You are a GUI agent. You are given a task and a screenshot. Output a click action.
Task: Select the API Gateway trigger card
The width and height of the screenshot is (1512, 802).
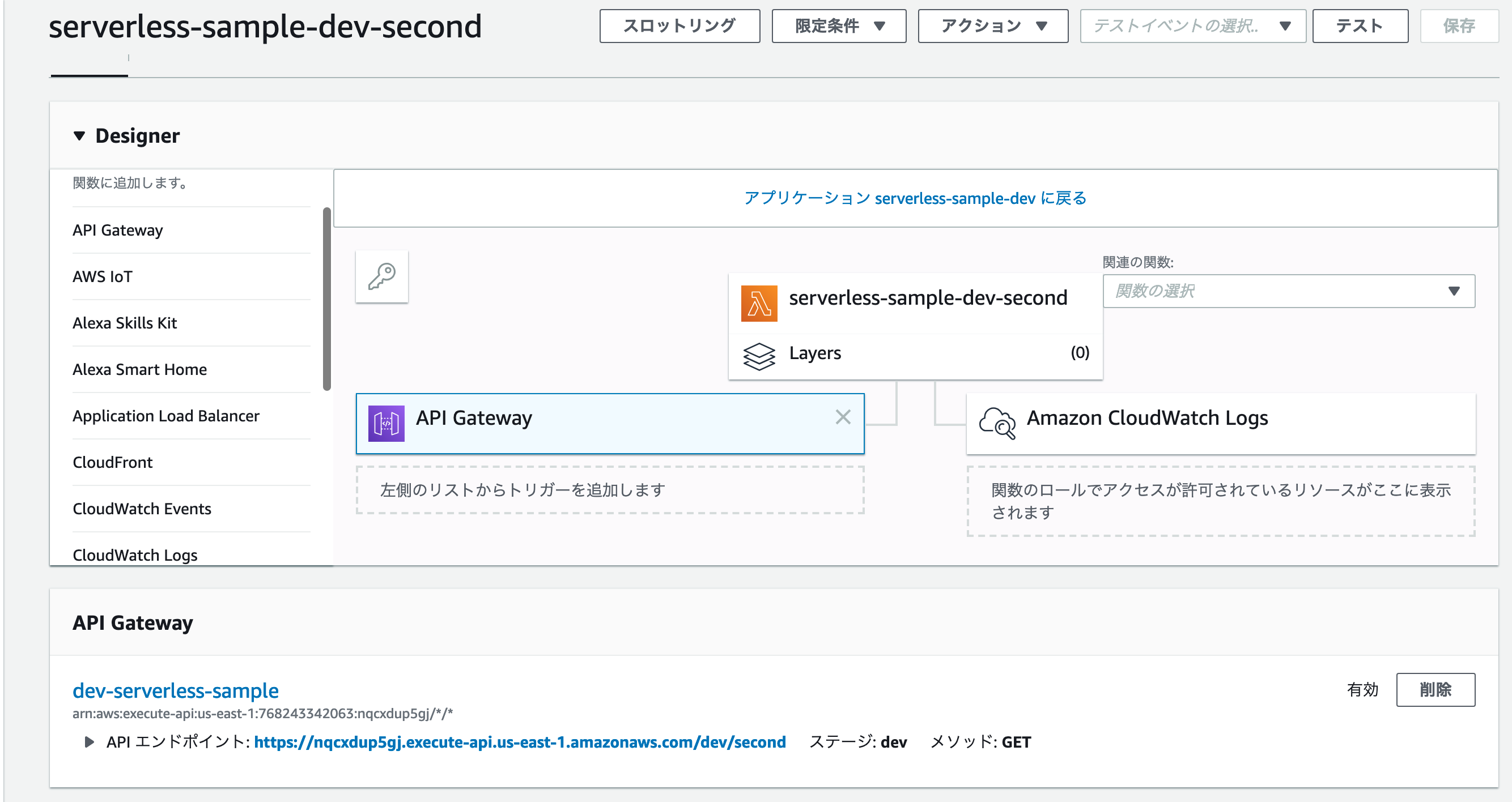pos(610,423)
